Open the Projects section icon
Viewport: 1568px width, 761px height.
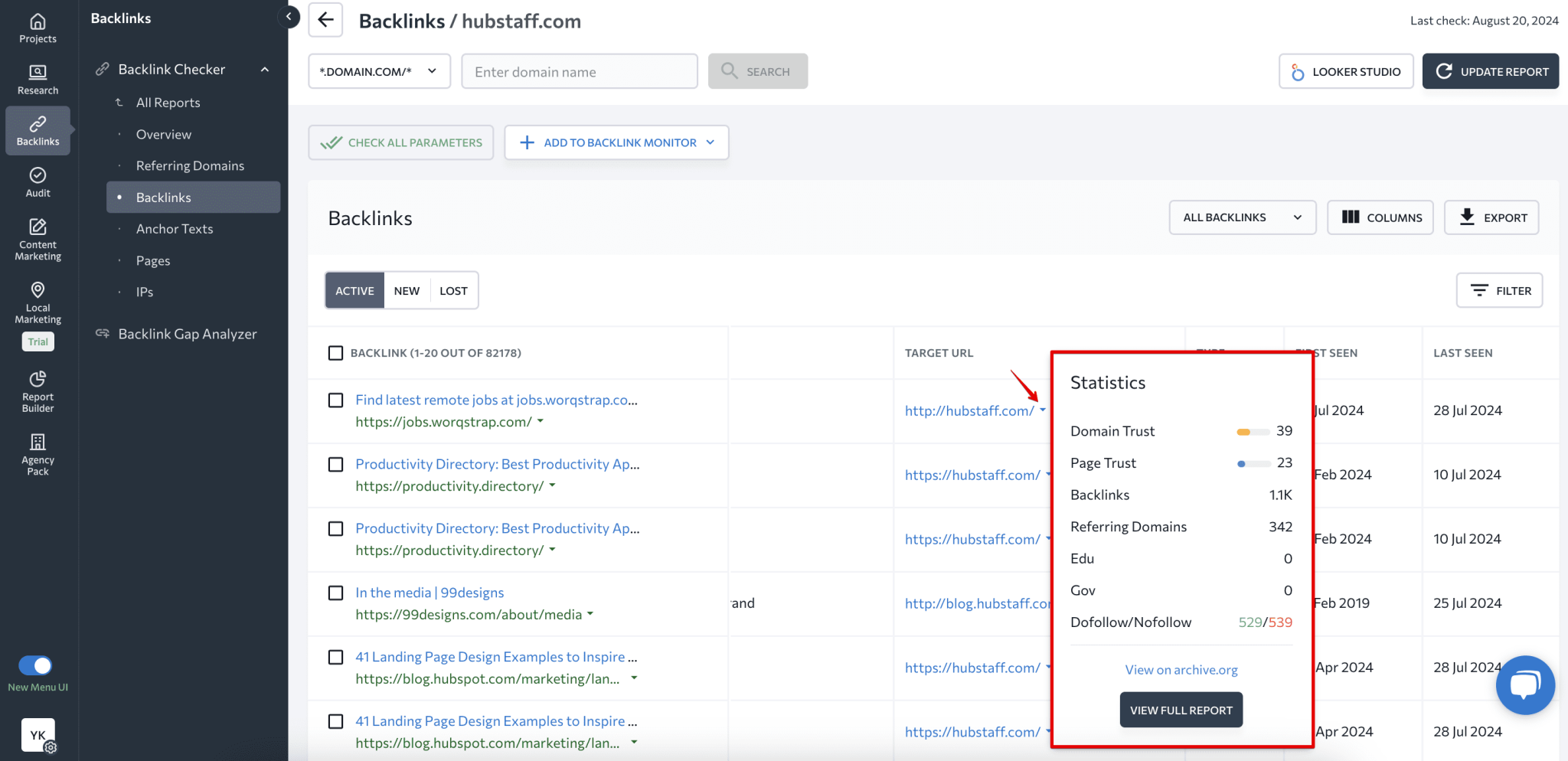coord(38,28)
